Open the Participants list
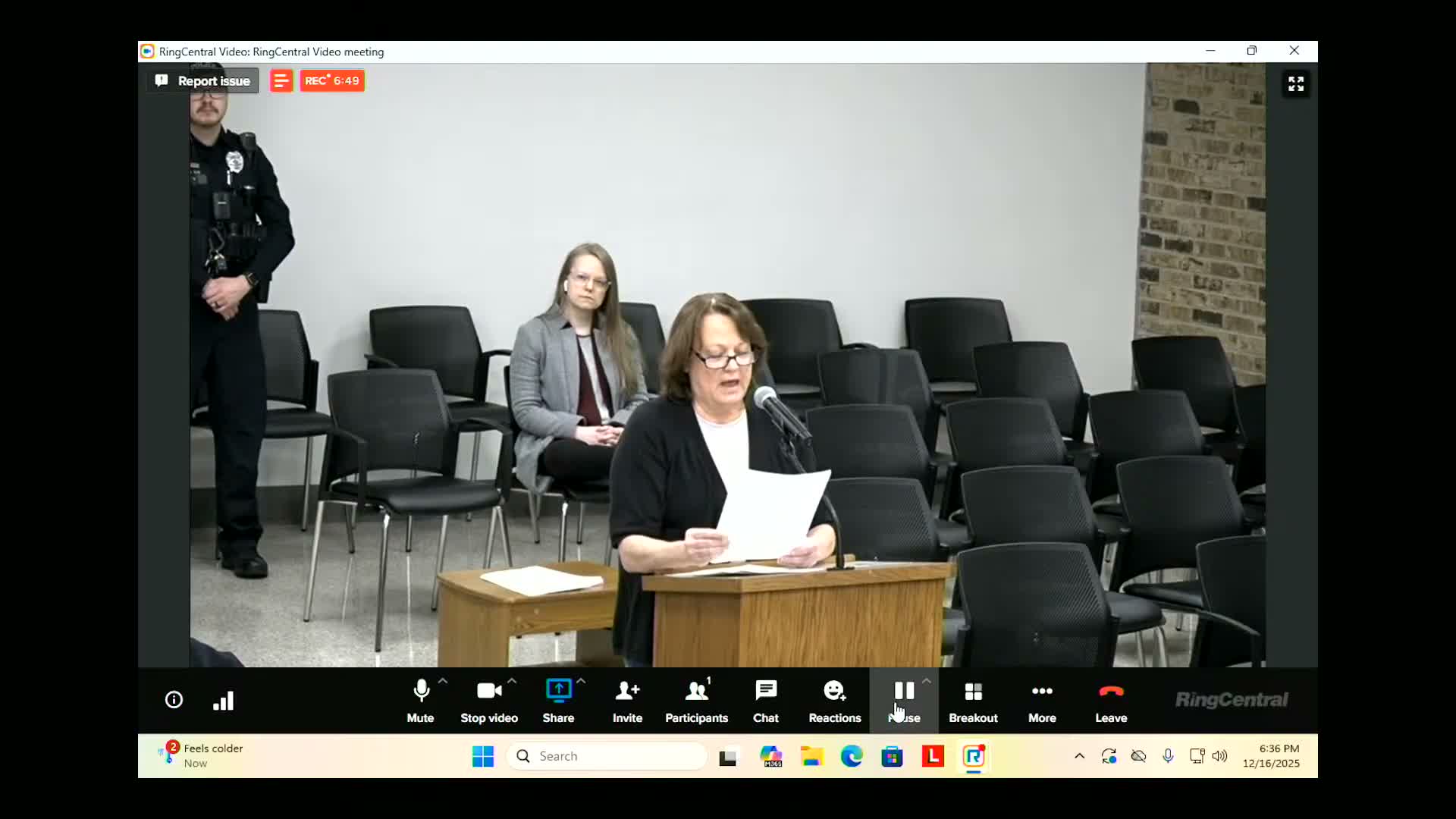Image resolution: width=1456 pixels, height=819 pixels. click(696, 699)
